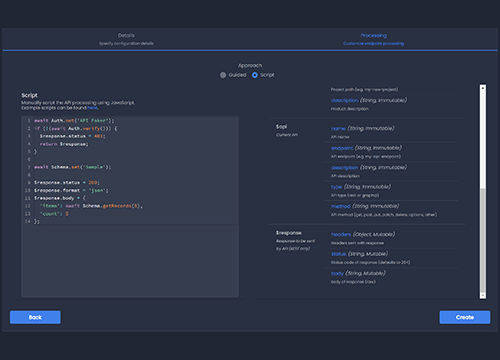Click the $response headers property link

point(341,234)
